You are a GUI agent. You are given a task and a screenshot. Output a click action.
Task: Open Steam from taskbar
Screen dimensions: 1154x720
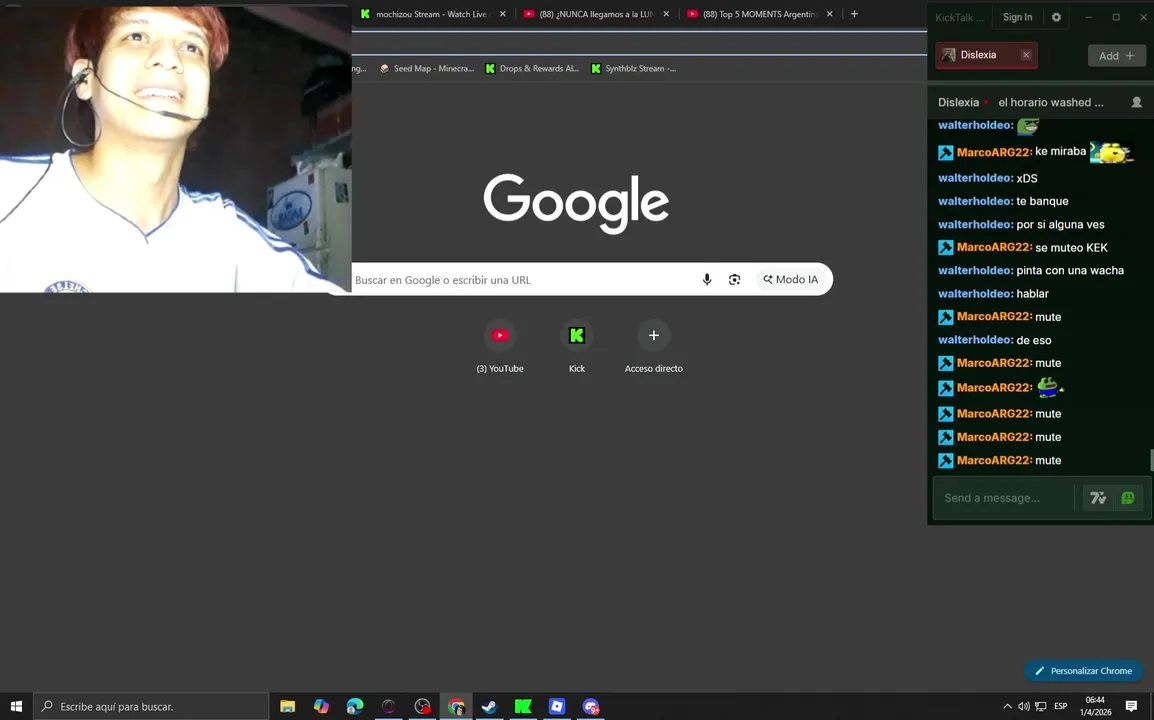[489, 707]
